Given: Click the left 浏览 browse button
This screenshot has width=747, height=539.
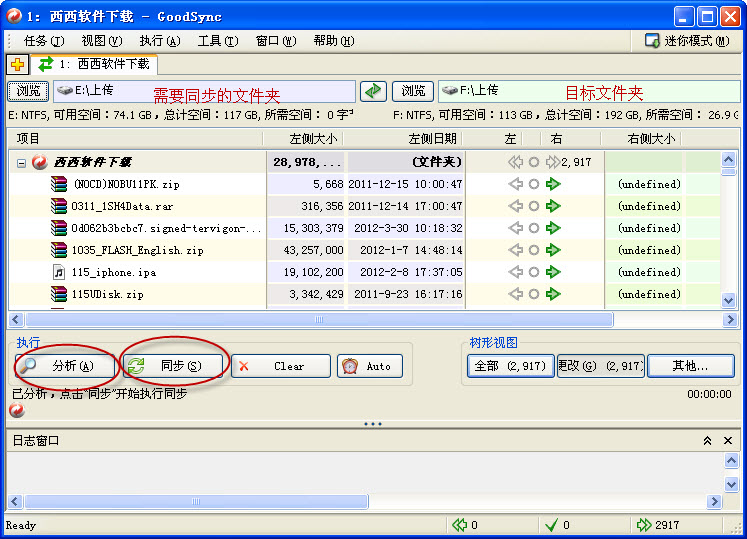Looking at the screenshot, I should point(28,91).
